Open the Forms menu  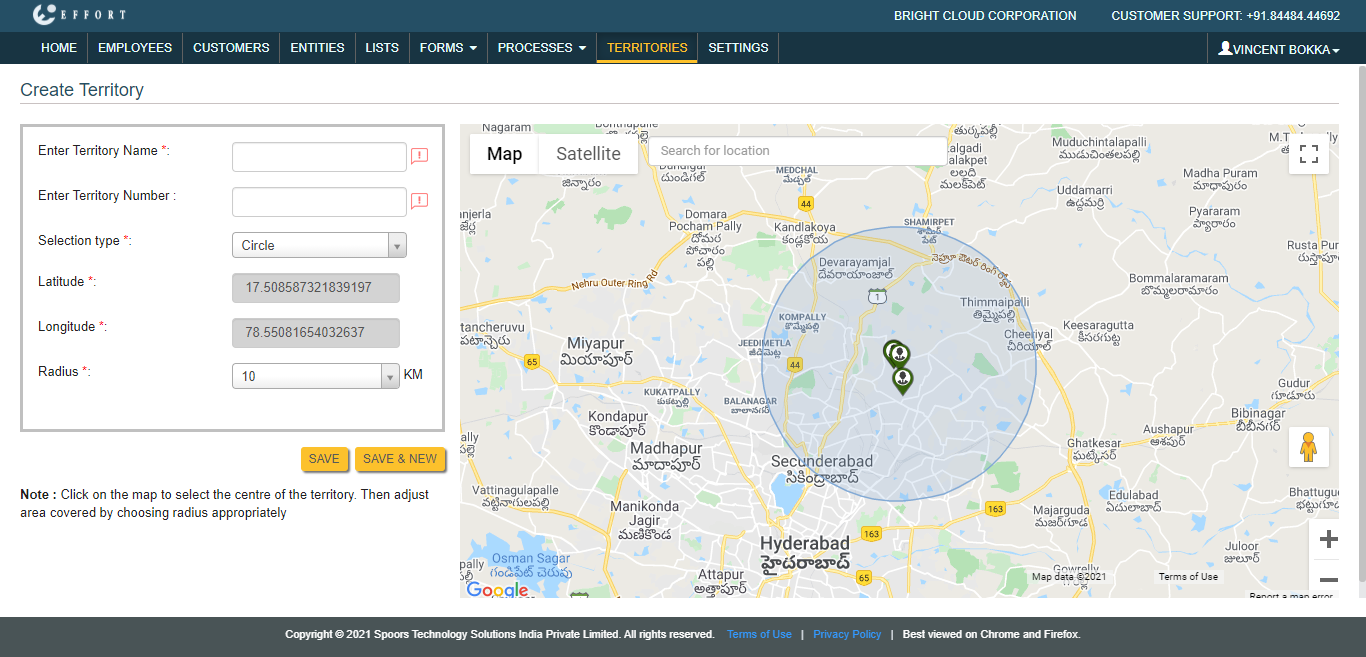447,48
